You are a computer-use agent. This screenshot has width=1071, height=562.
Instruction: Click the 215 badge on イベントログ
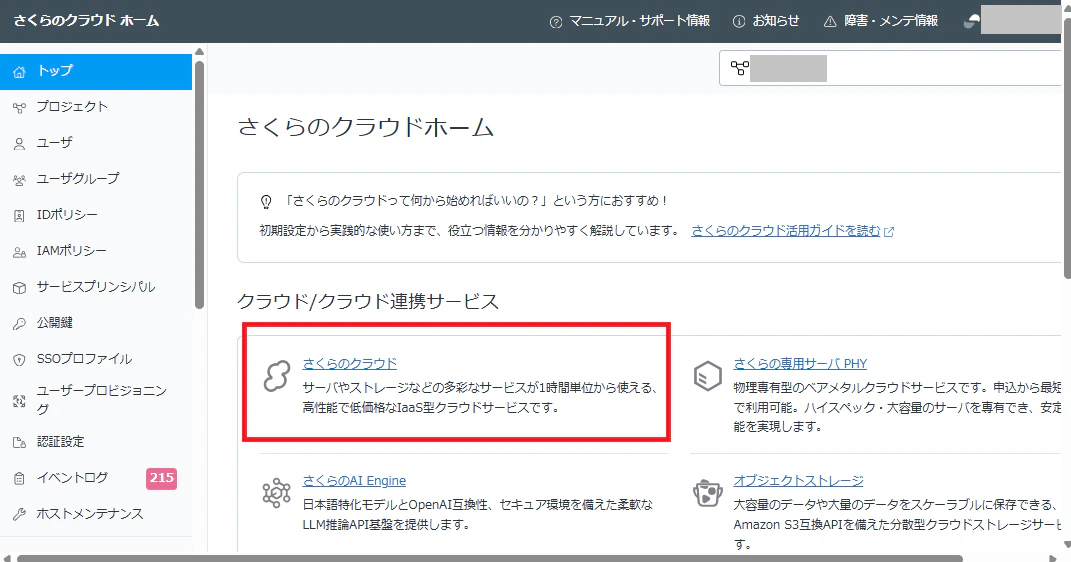(161, 479)
